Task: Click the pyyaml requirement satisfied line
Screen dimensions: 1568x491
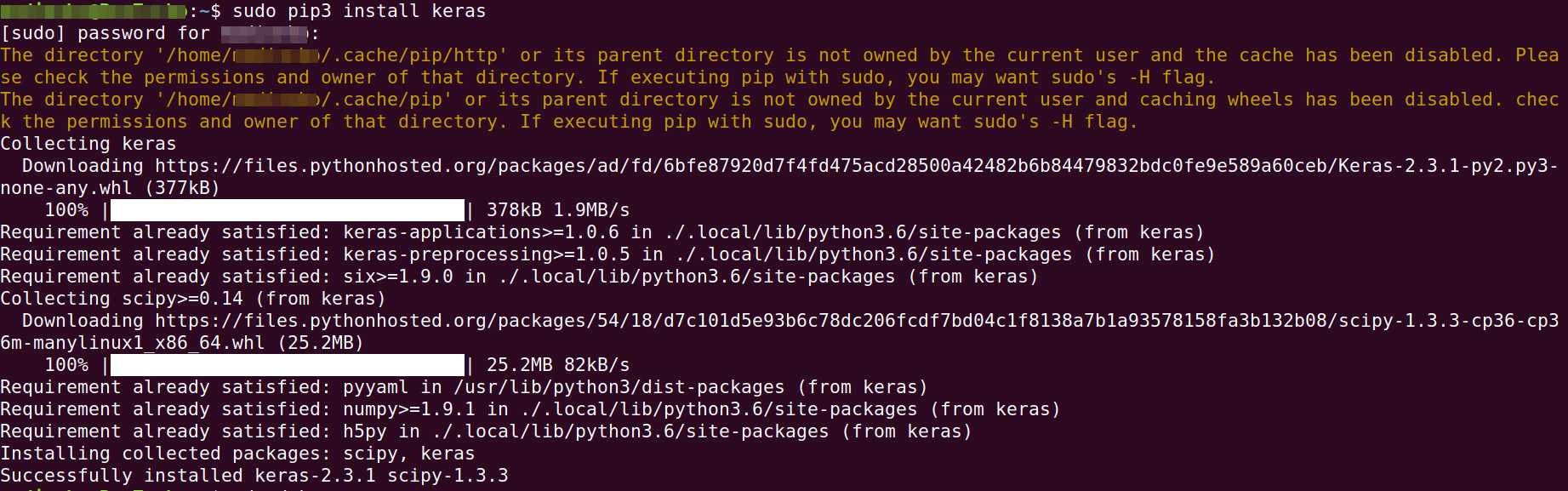Action: click(464, 387)
